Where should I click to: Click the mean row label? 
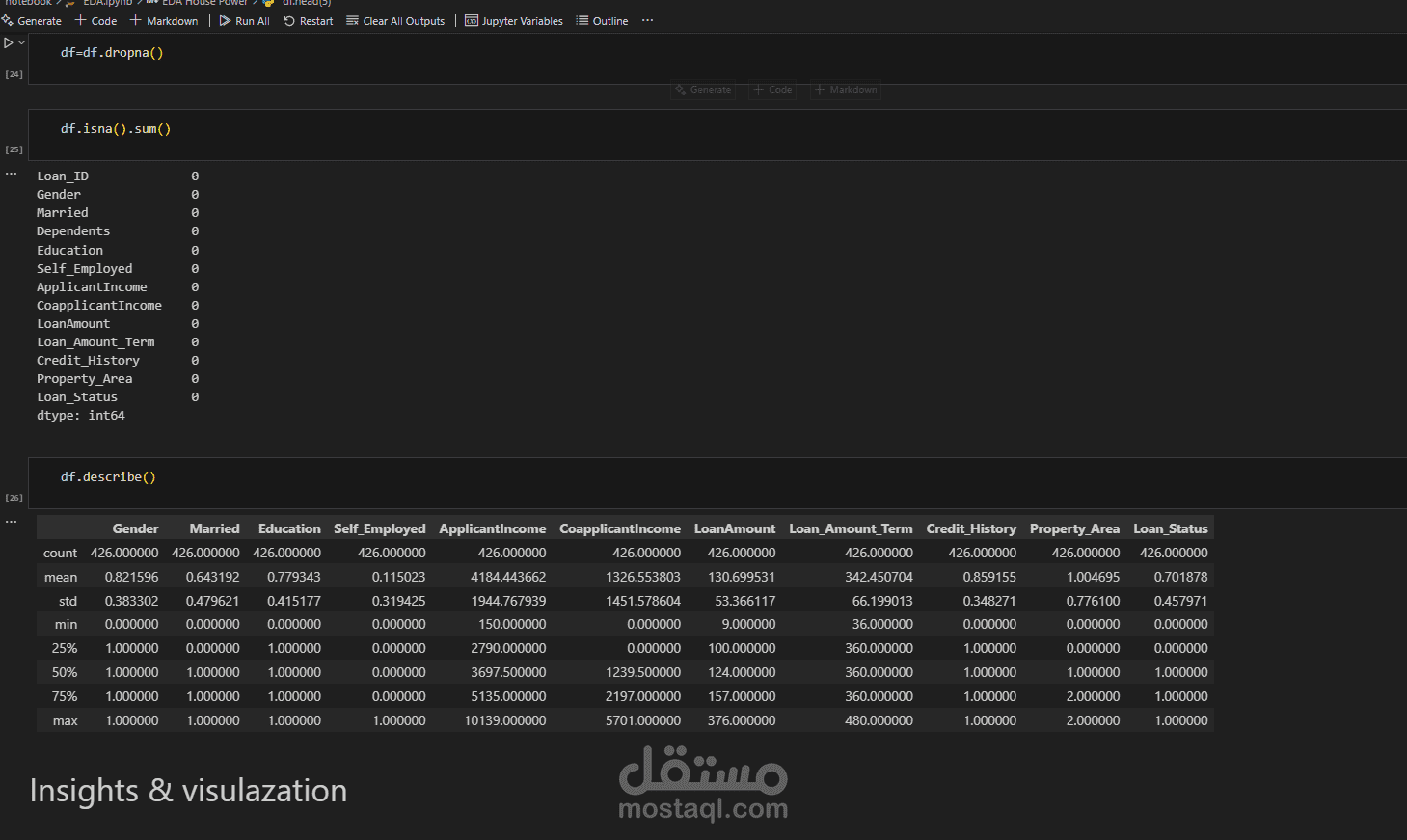(61, 577)
